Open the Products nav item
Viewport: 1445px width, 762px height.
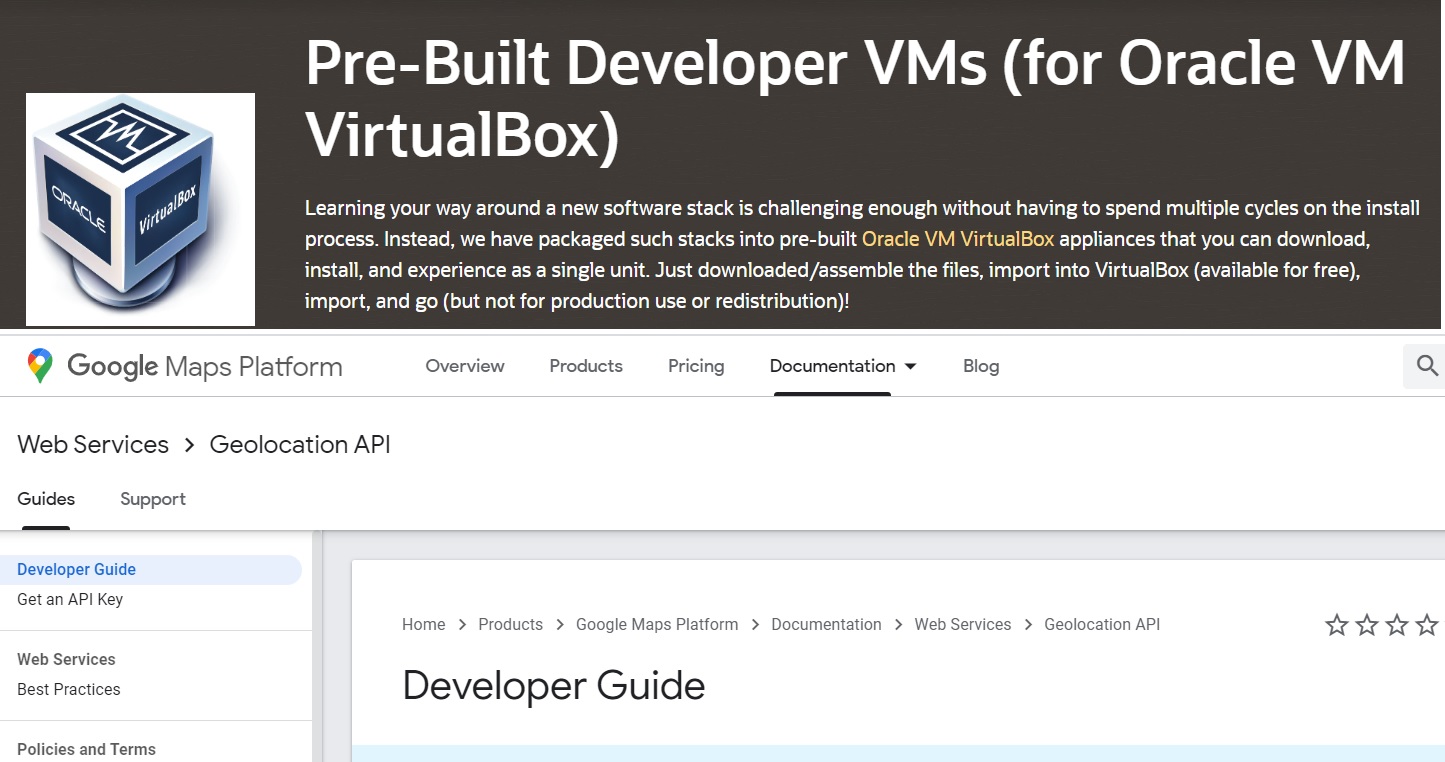(586, 366)
